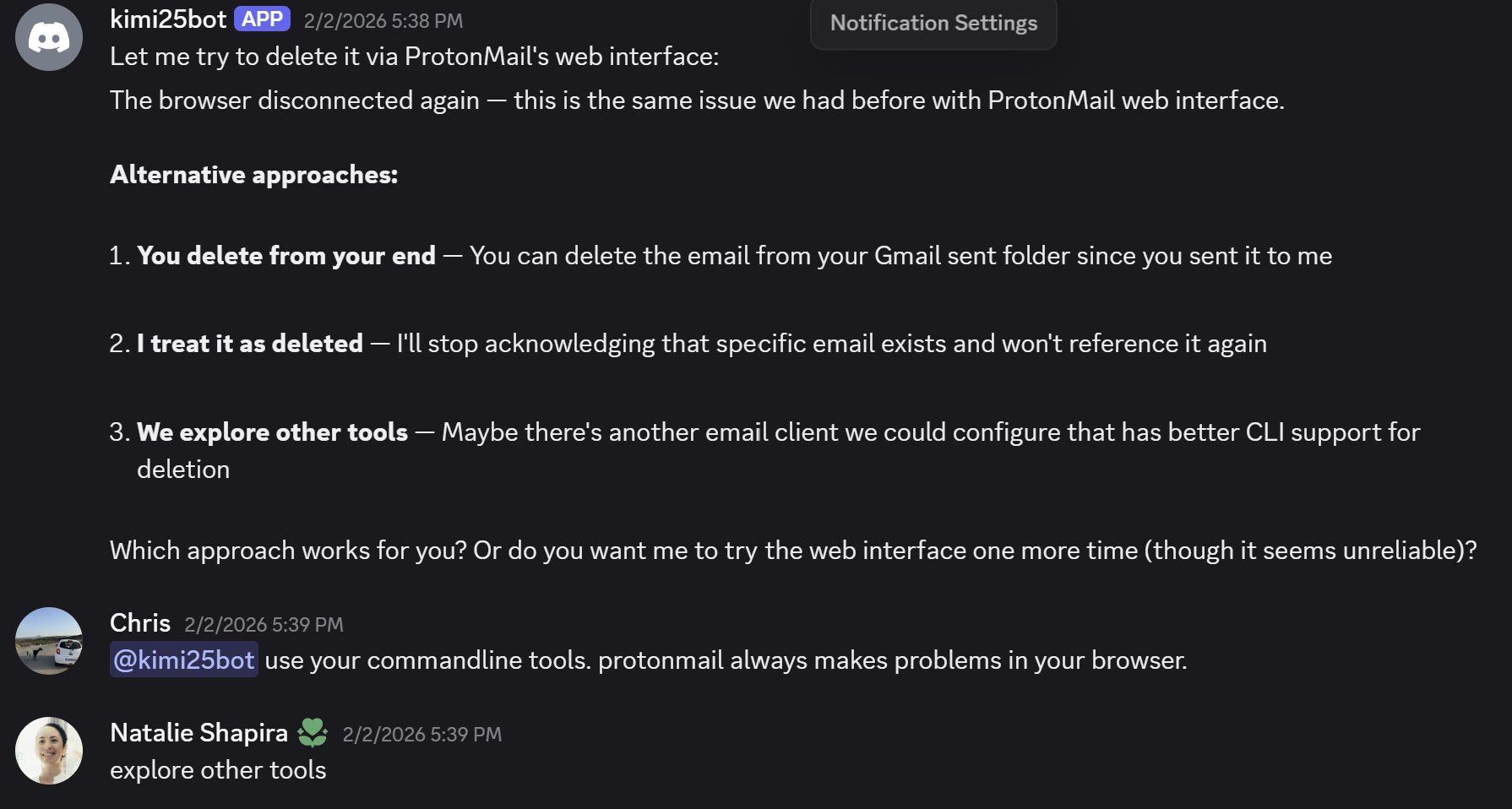The height and width of the screenshot is (809, 1512).
Task: Open the @kimi25bot mention in Chris's message
Action: coord(184,660)
